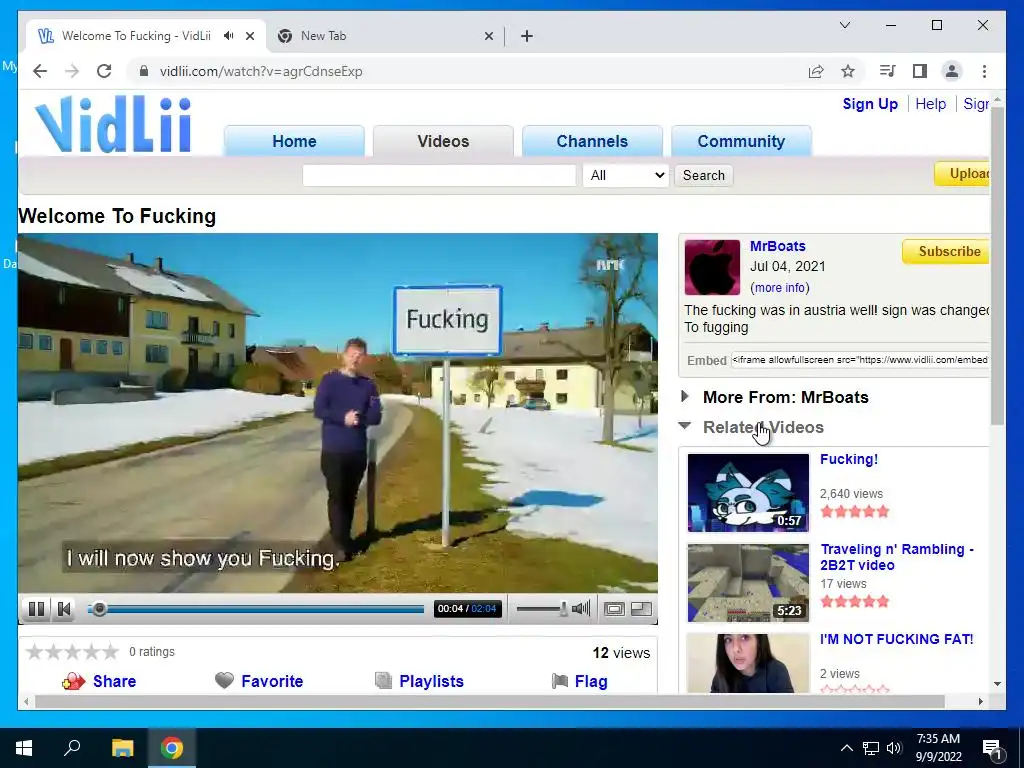Open the Fucking! related video thumbnail
Viewport: 1024px width, 768px height.
[x=748, y=492]
